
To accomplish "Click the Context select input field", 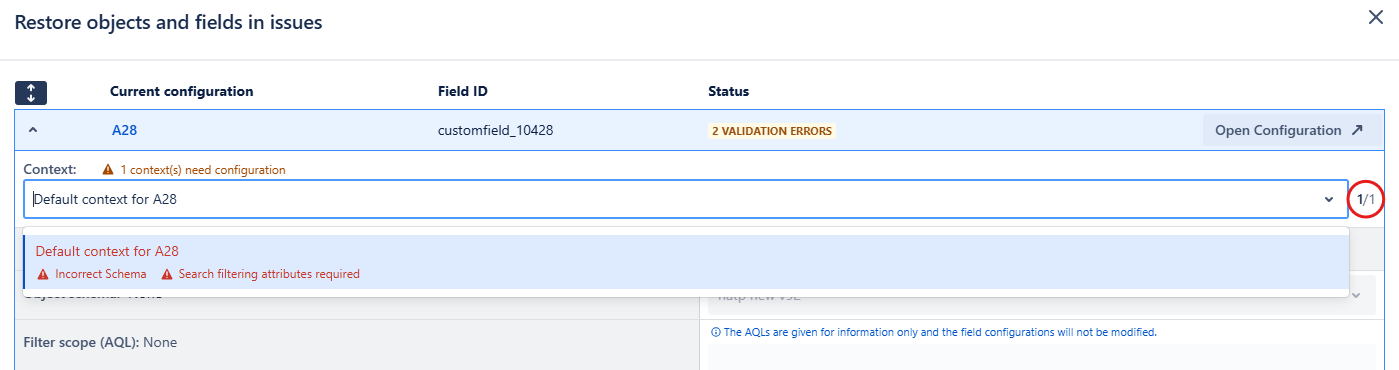I will [x=685, y=199].
